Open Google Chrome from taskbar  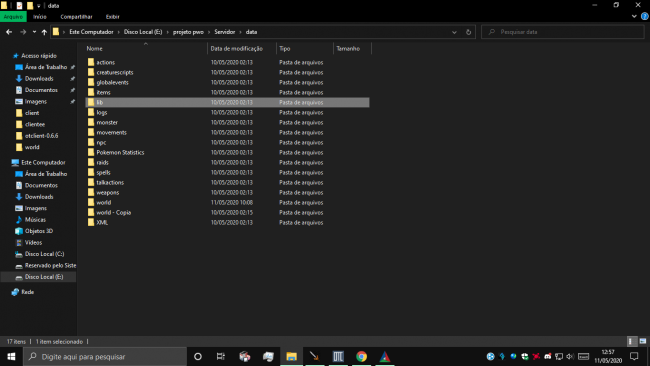pos(361,356)
